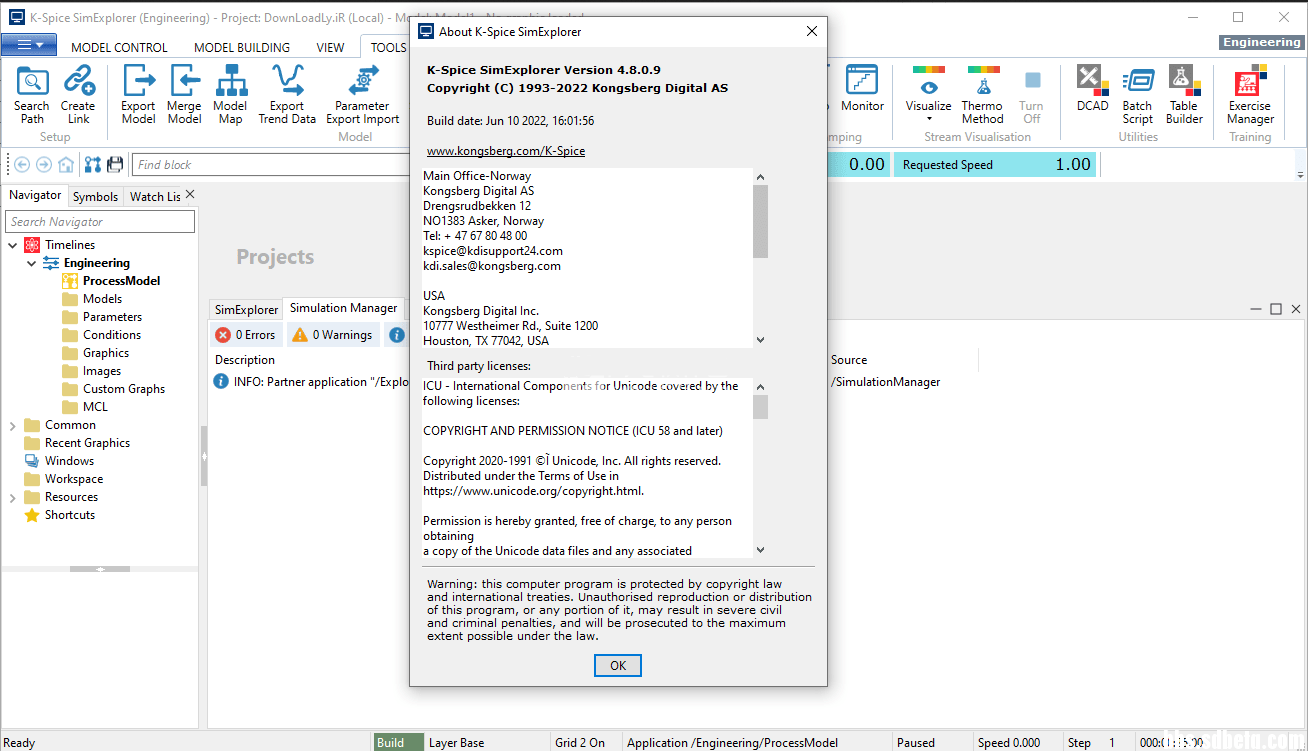Viewport: 1308px width, 751px height.
Task: Open the blue application menu dropdown
Action: [30, 45]
